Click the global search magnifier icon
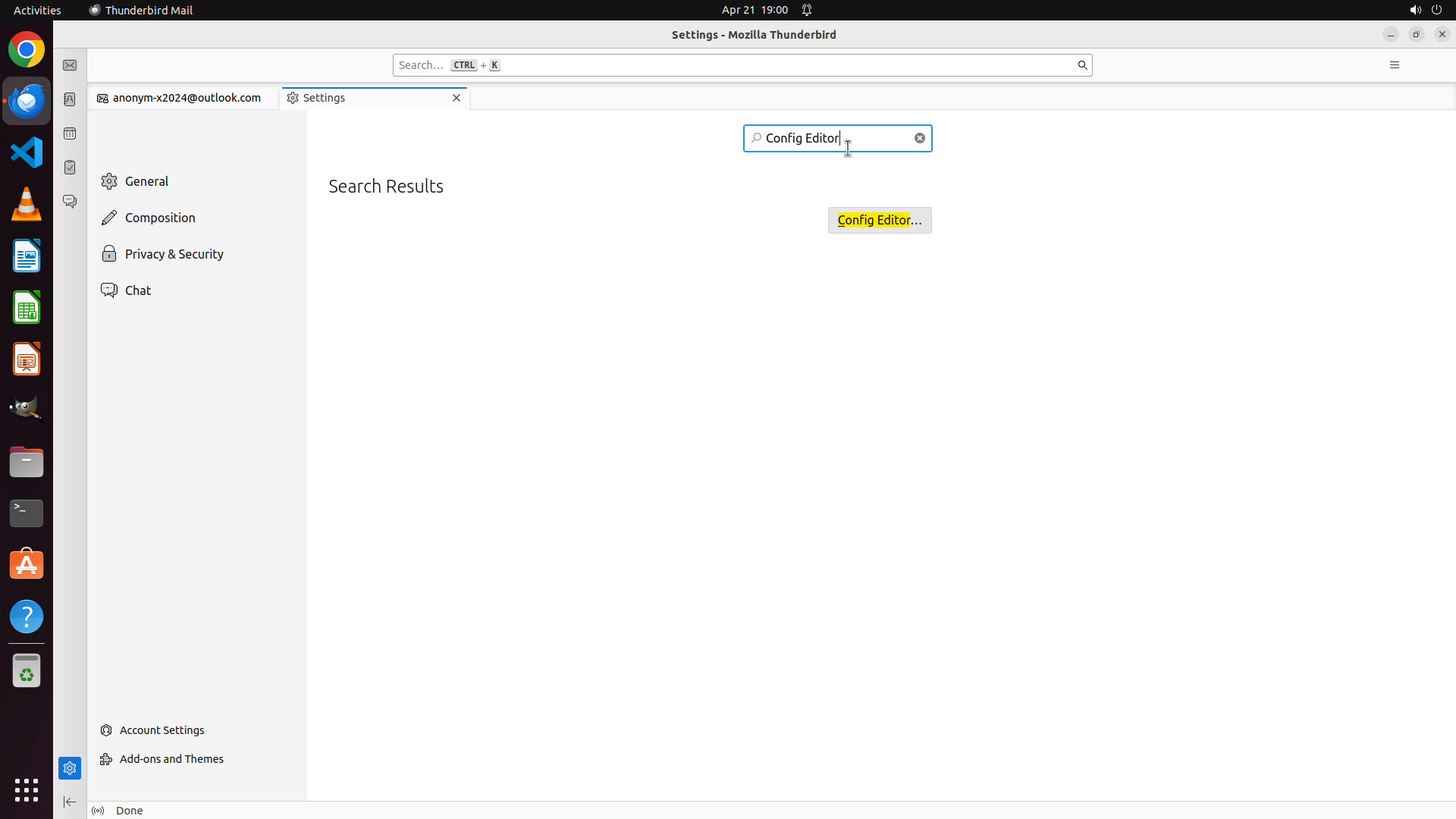 pos(1082,65)
